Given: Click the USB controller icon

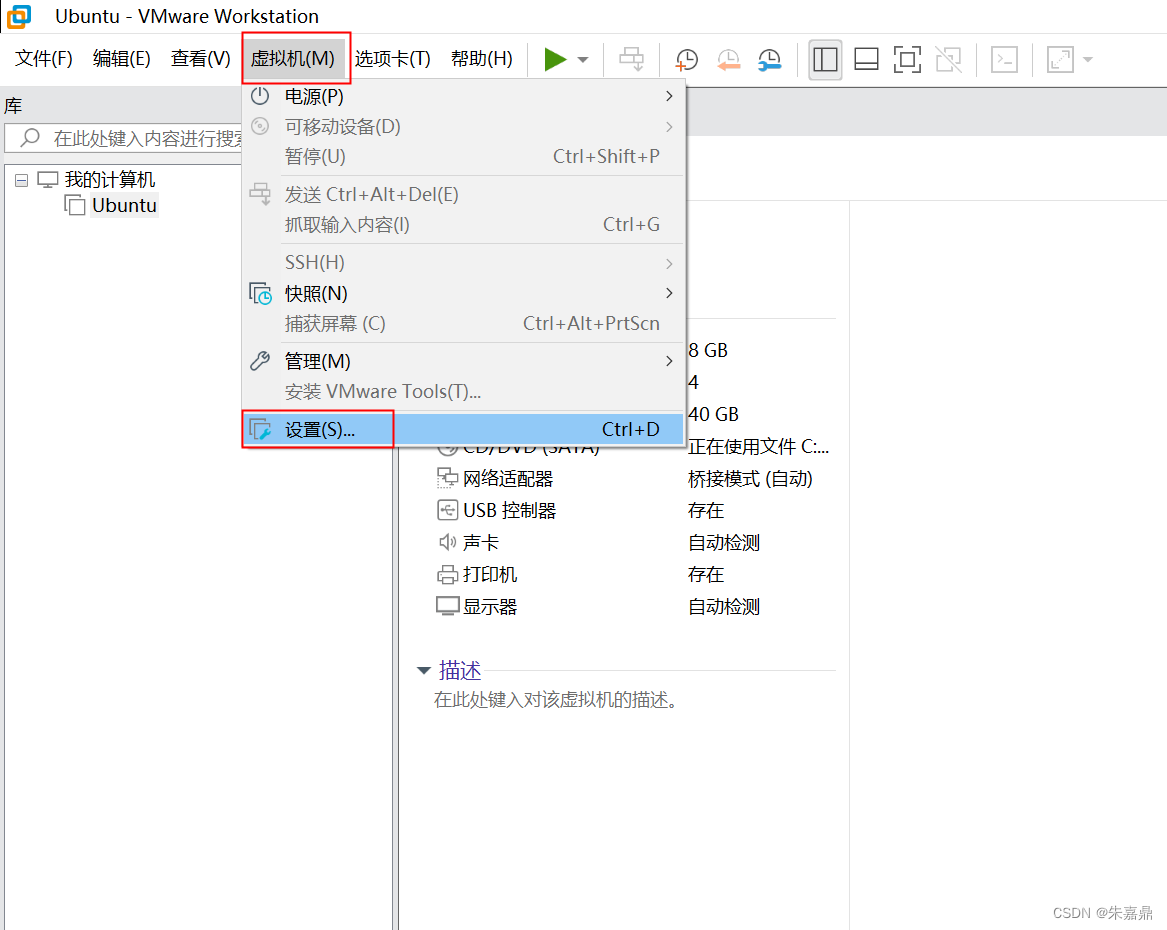Looking at the screenshot, I should [x=447, y=510].
